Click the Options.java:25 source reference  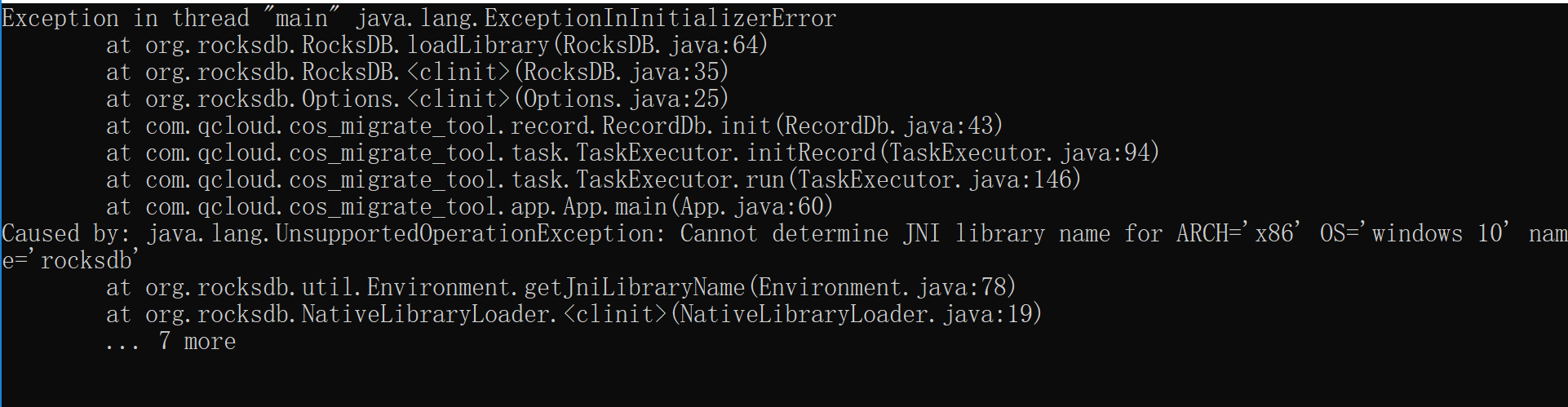[x=622, y=99]
